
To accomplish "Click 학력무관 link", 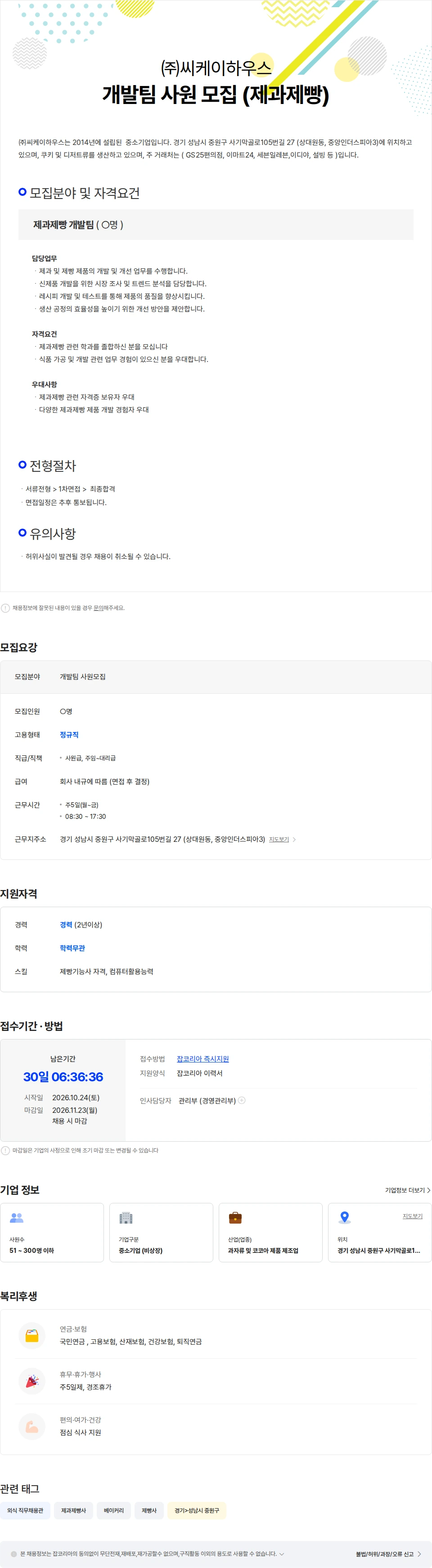I will [x=72, y=949].
